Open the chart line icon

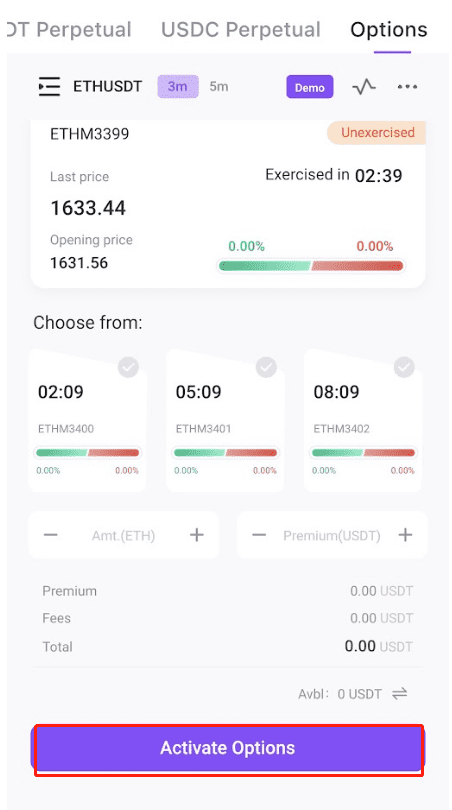point(364,87)
